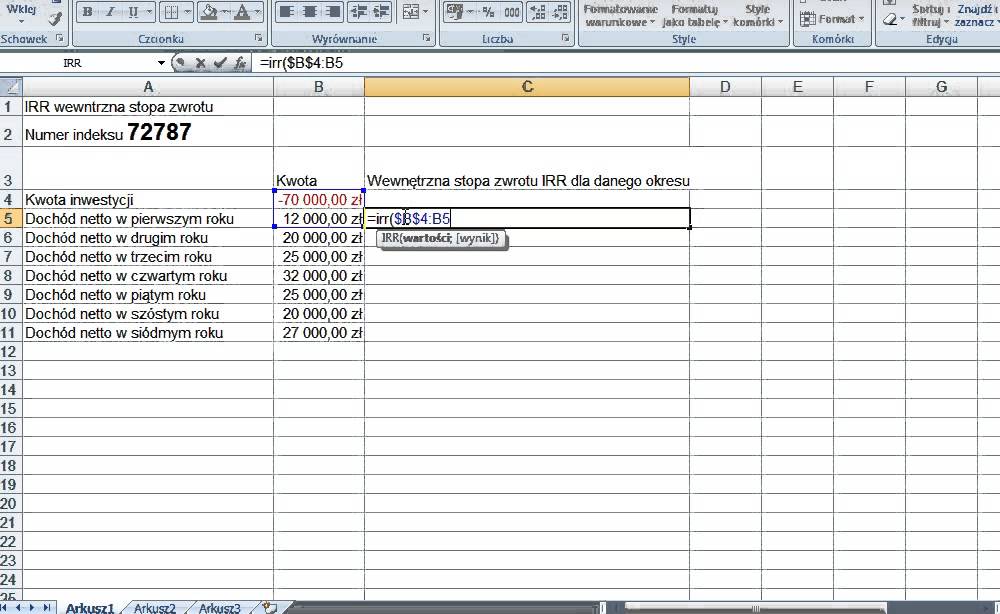Cancel formula entry with X button
1000x614 pixels.
tap(200, 62)
